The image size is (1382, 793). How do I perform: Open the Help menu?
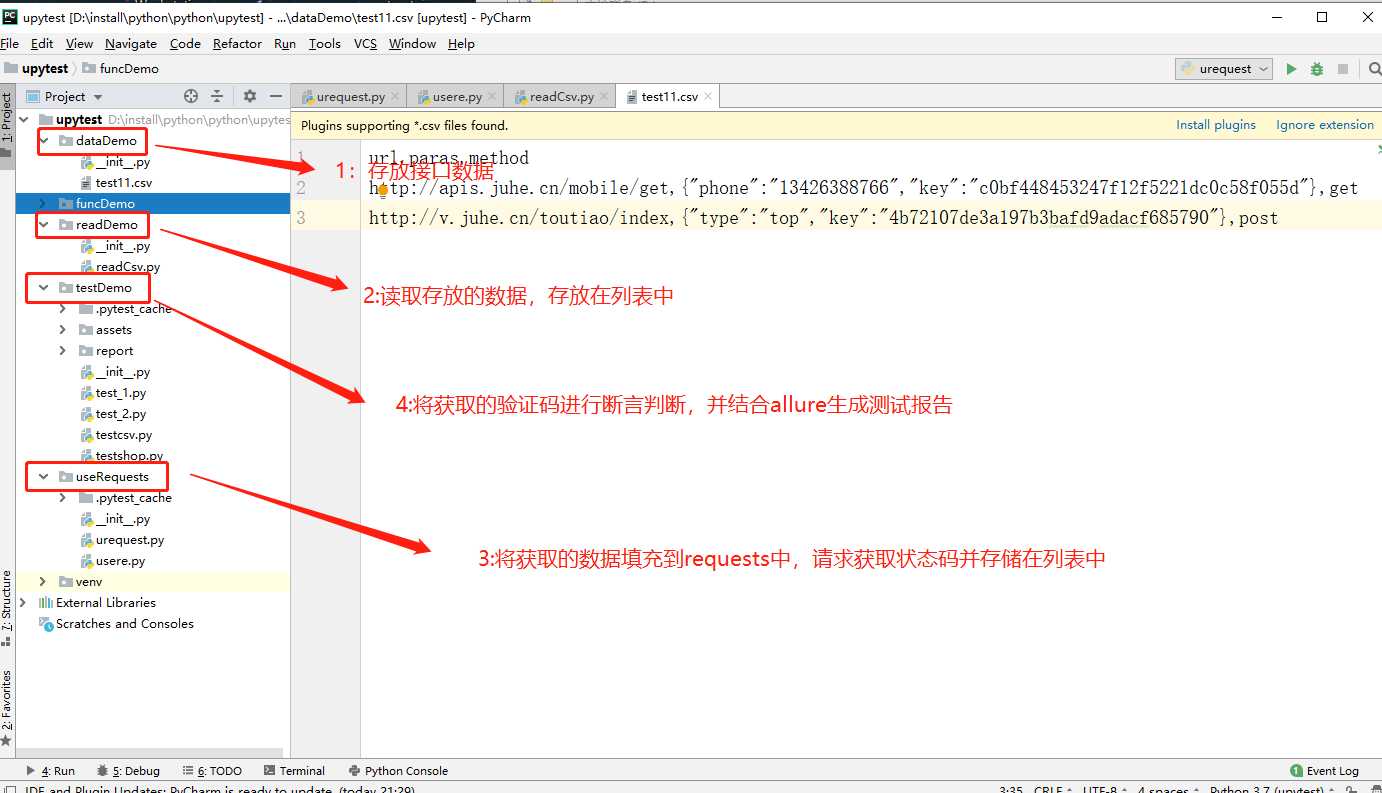461,43
